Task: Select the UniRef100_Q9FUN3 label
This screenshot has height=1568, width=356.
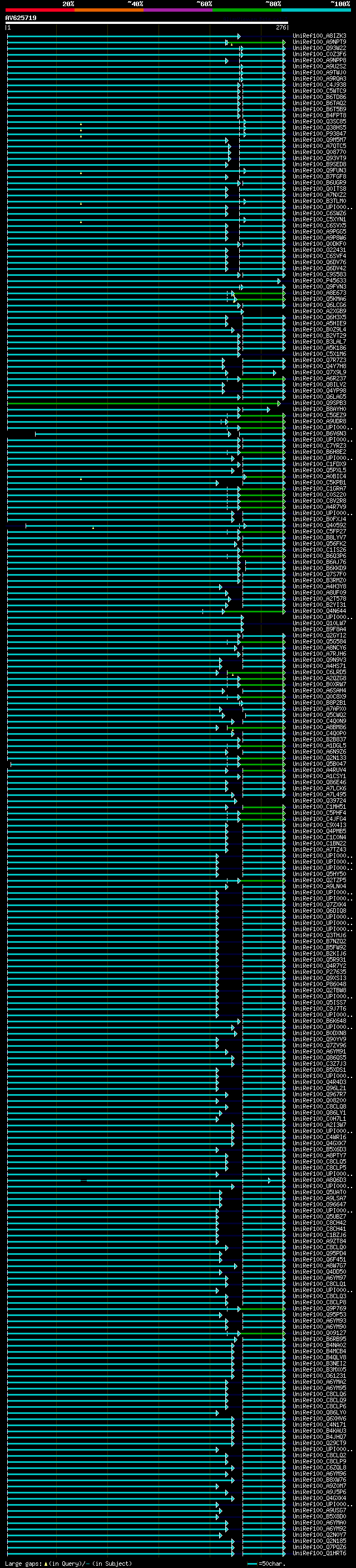Action: tap(319, 170)
